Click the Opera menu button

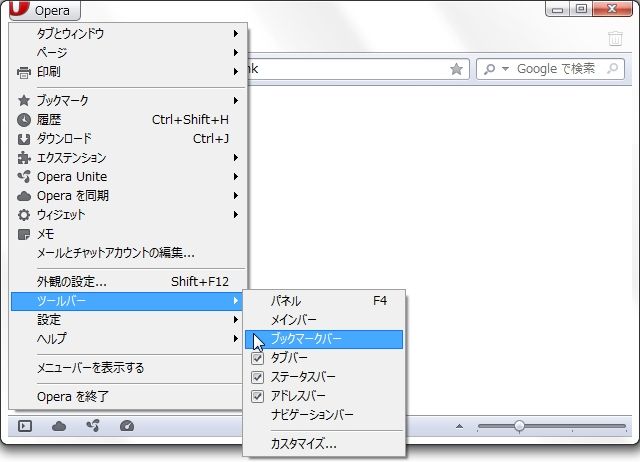(45, 10)
